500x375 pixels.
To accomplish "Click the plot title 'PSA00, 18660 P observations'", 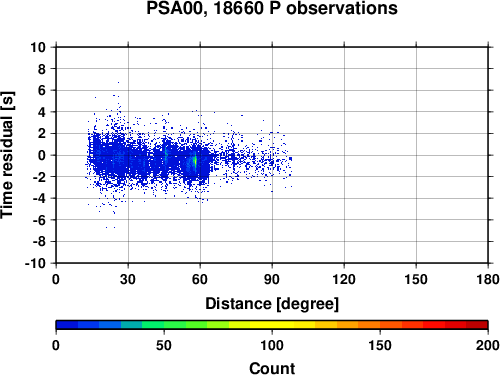I will coord(272,8).
